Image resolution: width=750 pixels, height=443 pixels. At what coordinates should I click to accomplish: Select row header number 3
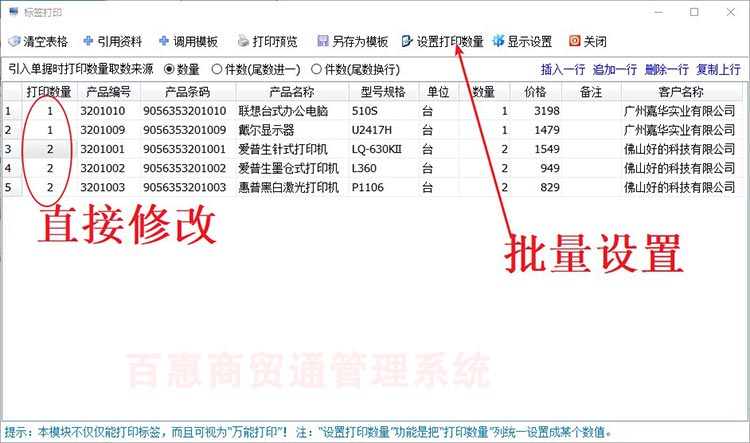point(11,149)
